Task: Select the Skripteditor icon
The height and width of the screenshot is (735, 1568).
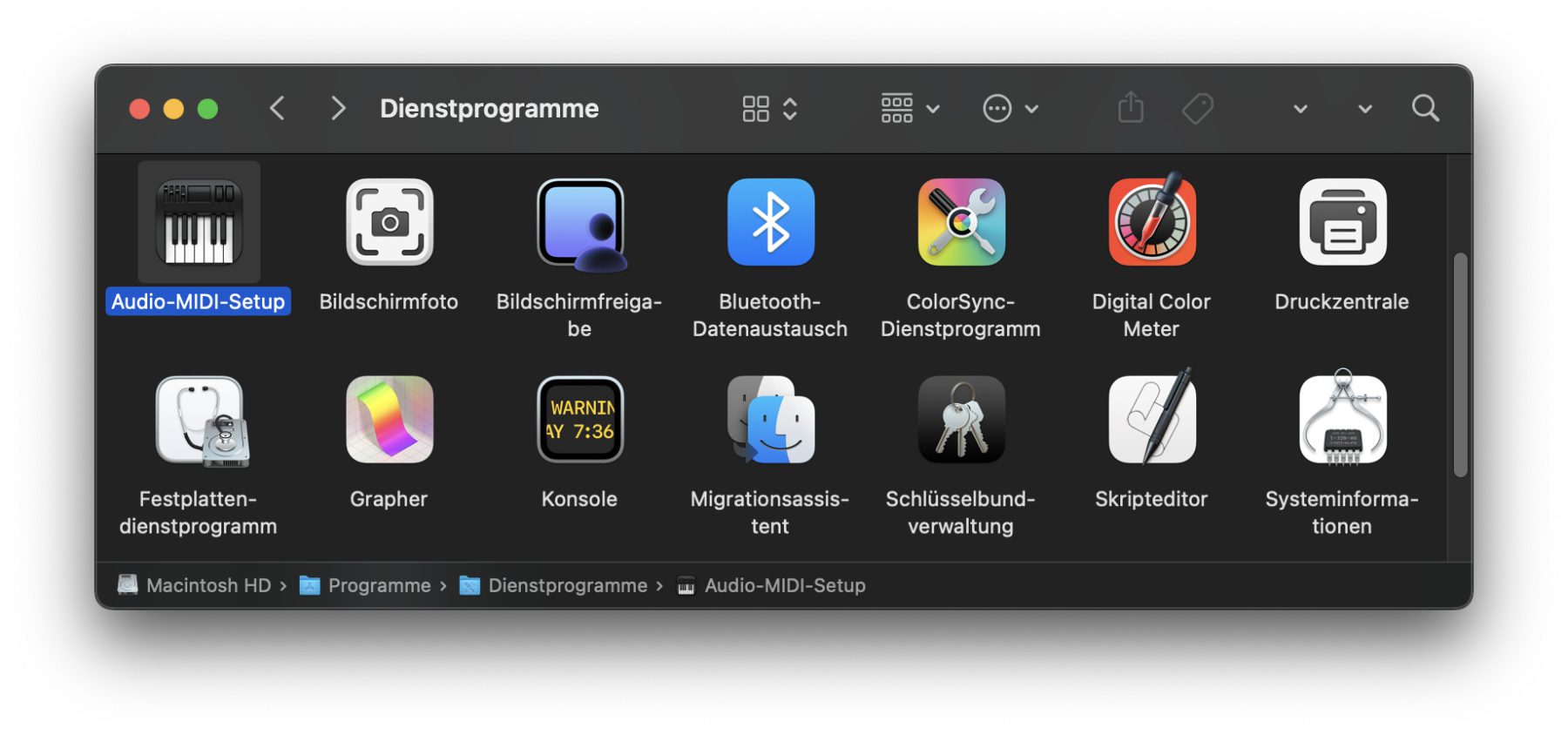Action: coord(1151,420)
